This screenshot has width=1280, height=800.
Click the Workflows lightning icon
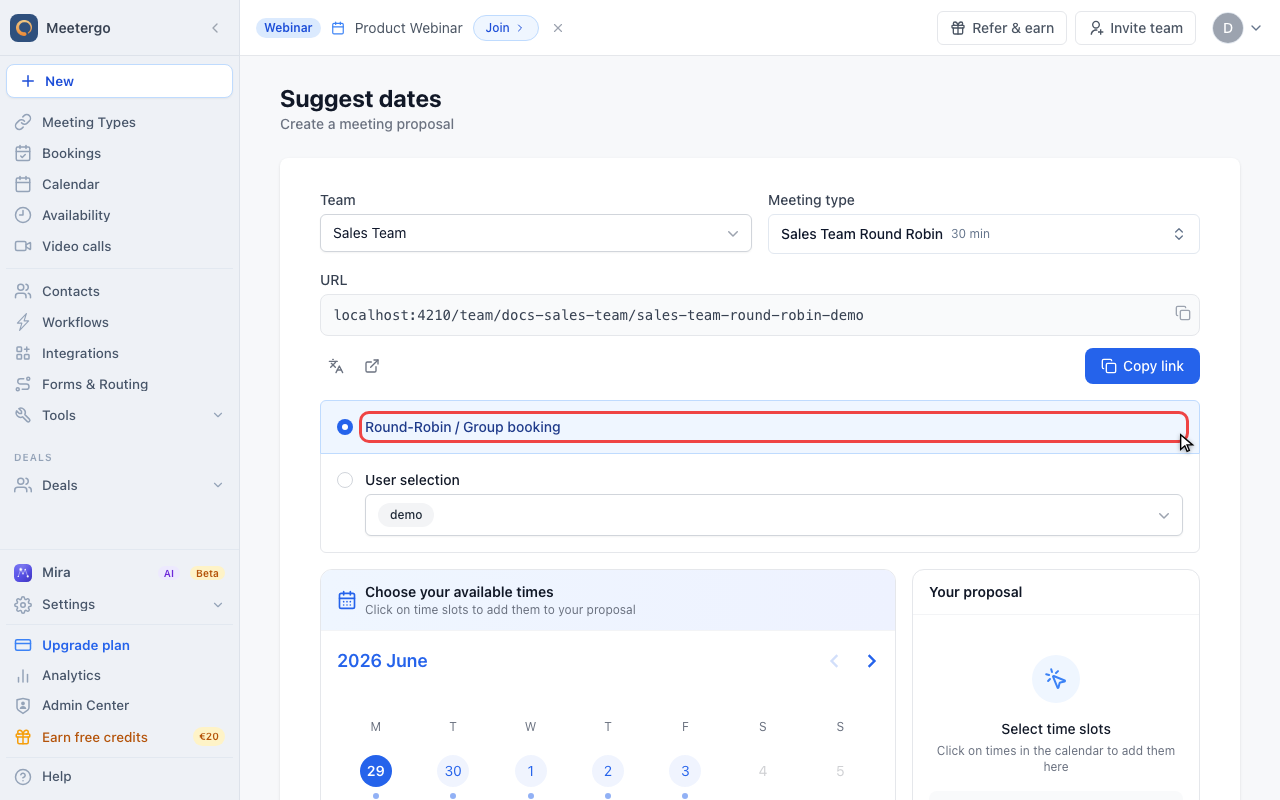point(23,322)
